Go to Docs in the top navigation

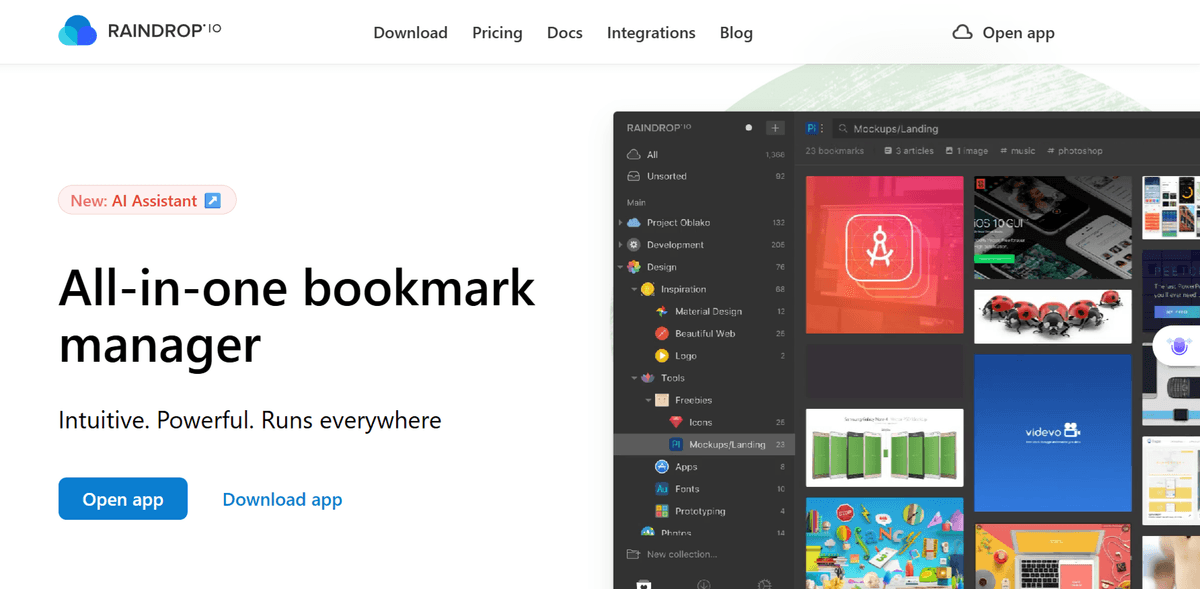click(565, 33)
